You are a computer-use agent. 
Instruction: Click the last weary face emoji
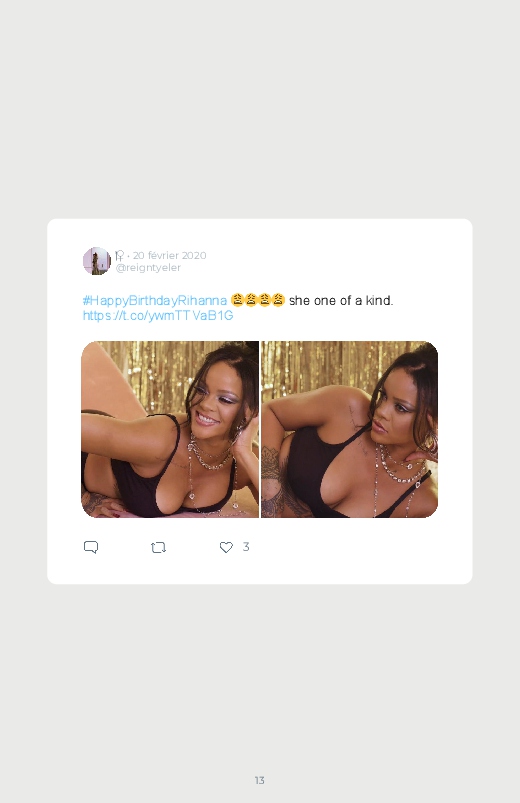278,300
